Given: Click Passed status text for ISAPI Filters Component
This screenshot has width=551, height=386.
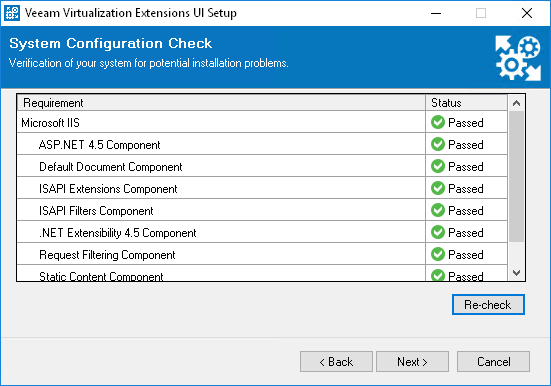Looking at the screenshot, I should pos(466,211).
